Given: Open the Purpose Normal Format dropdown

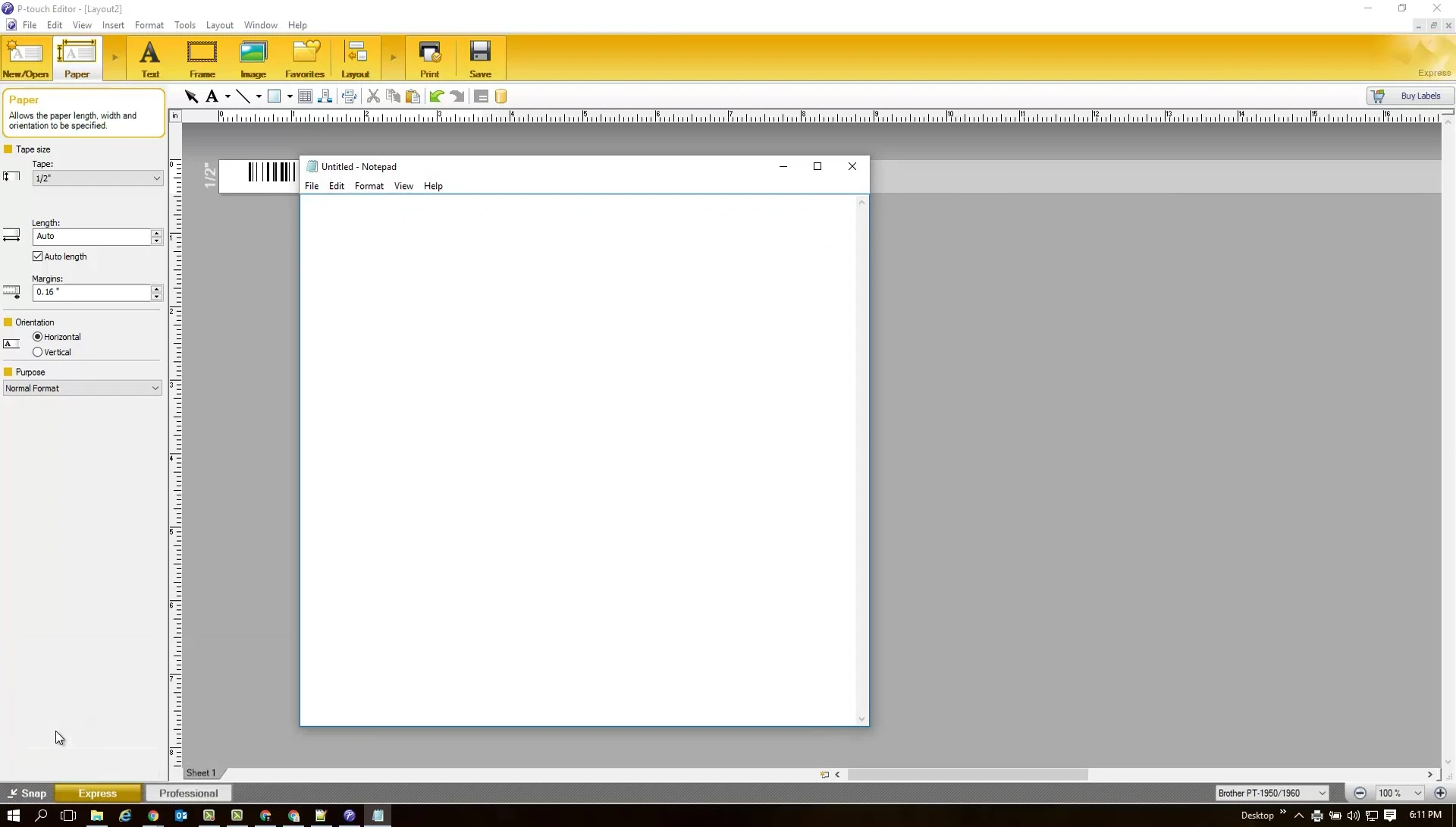Looking at the screenshot, I should point(82,388).
